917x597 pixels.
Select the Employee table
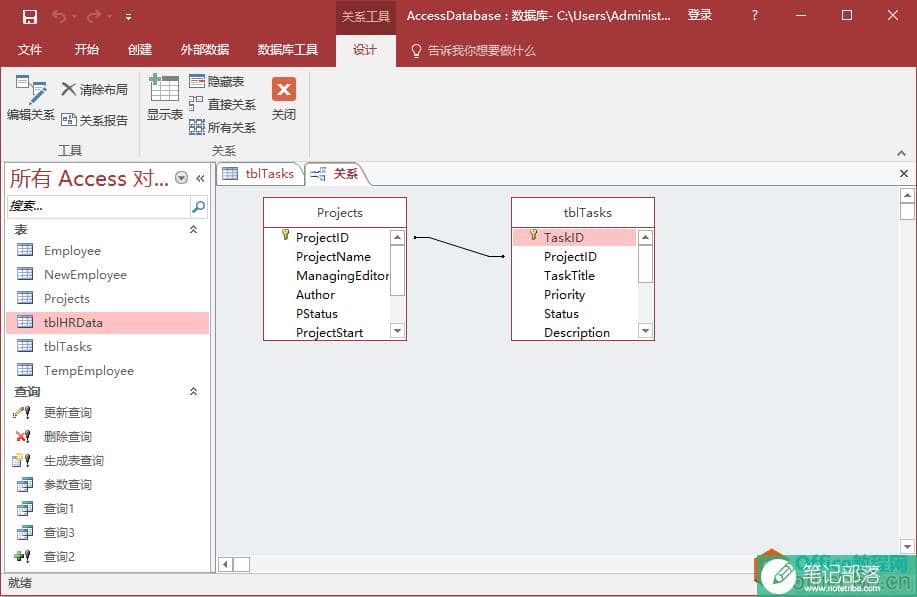107,251
